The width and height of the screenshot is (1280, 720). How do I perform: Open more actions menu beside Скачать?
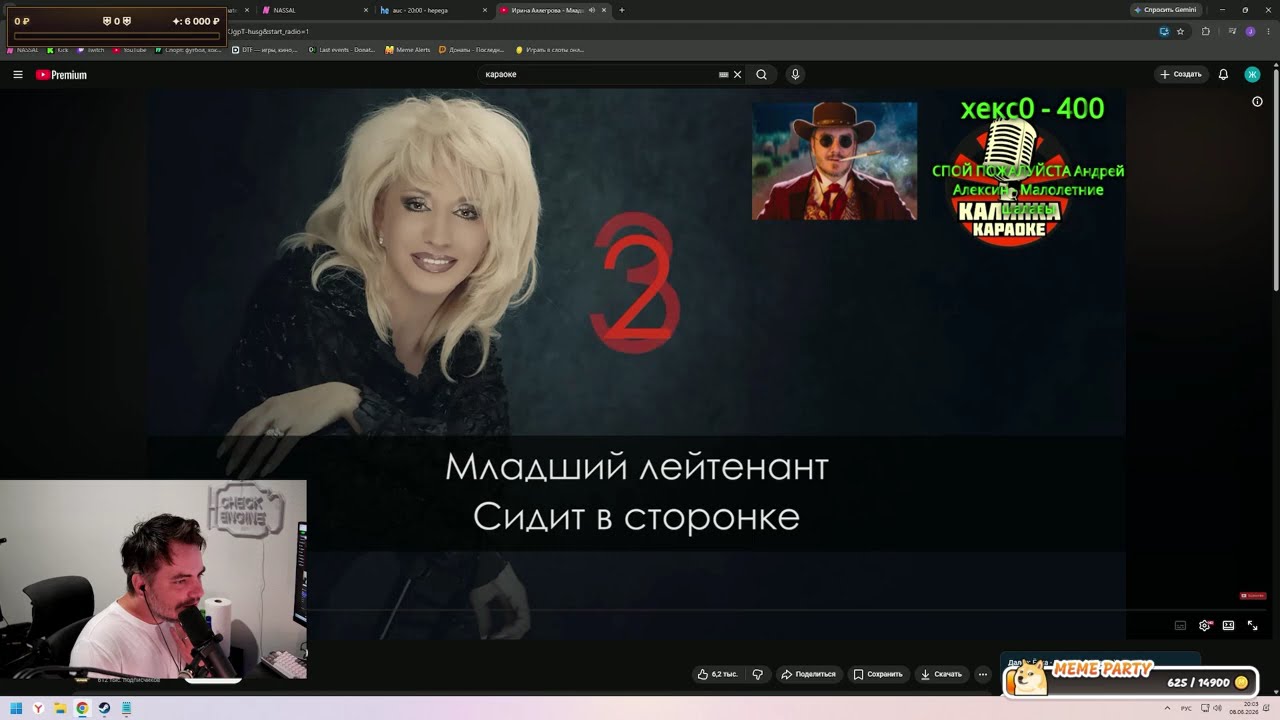pos(983,674)
